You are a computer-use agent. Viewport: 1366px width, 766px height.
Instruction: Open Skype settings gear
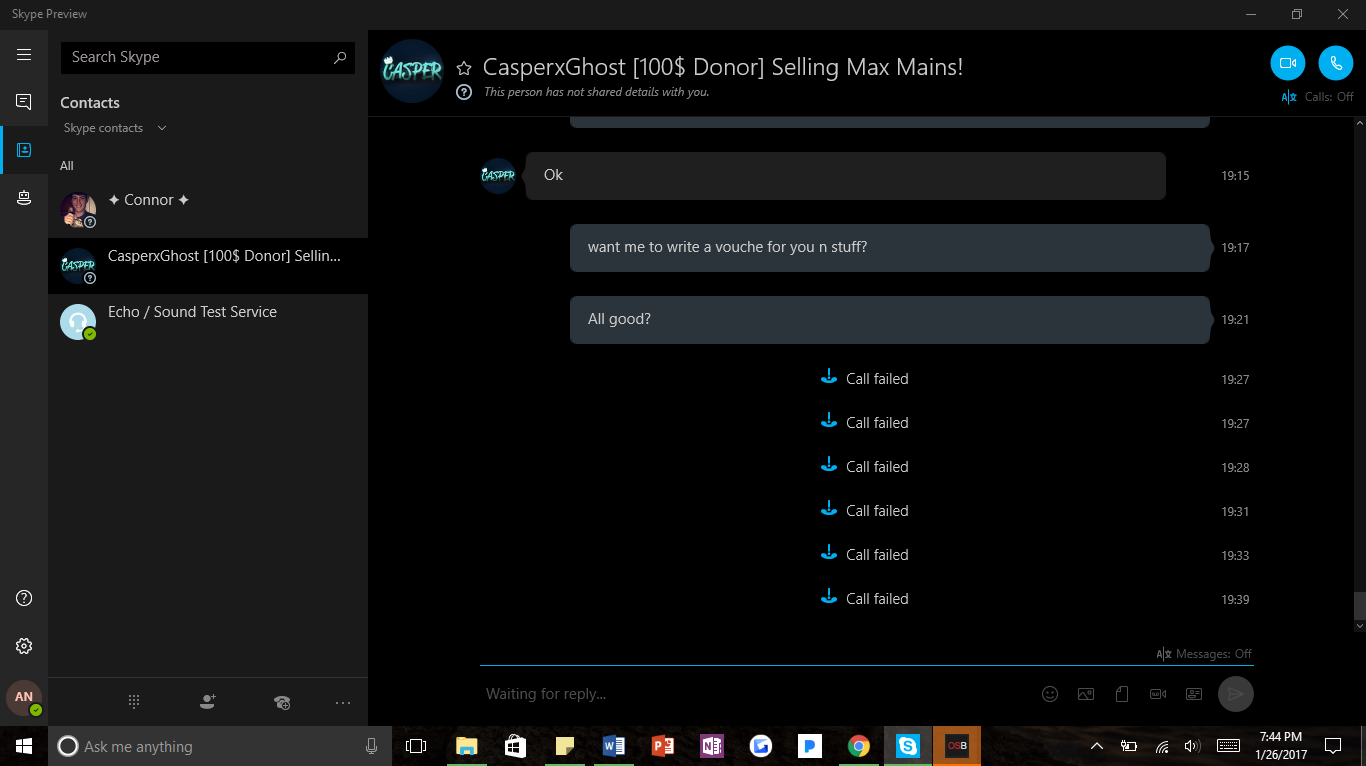[x=24, y=646]
